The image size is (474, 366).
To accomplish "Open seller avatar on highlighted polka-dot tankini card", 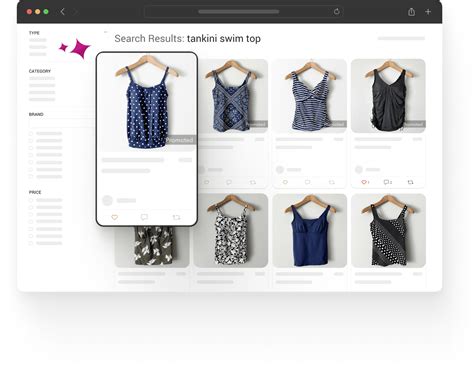I will [x=107, y=200].
